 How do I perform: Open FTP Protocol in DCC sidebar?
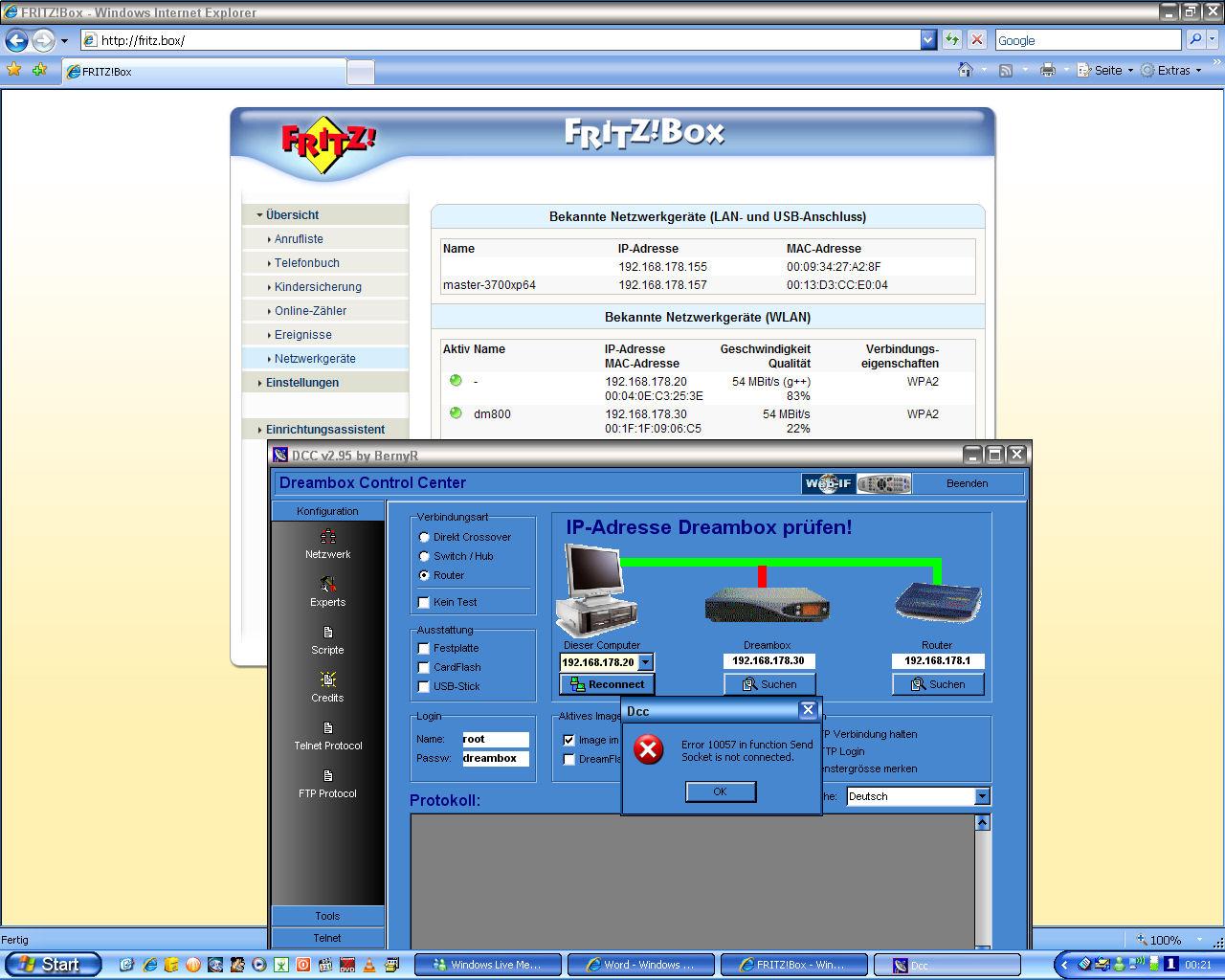327,783
